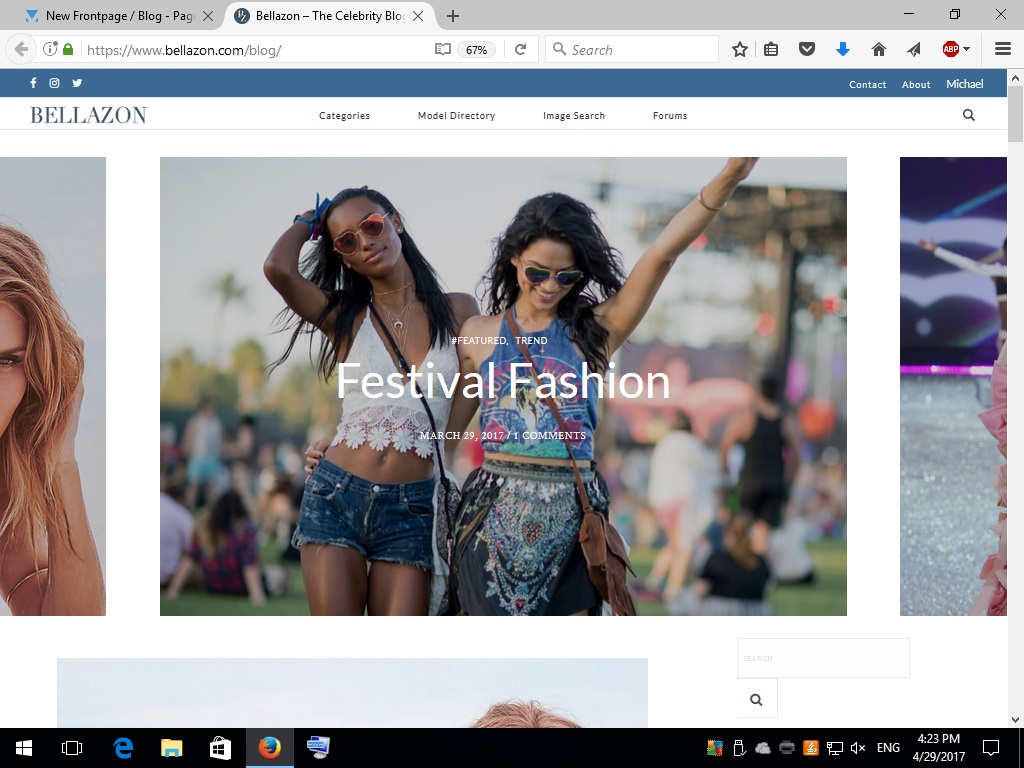Screen dimensions: 1024x768
Task: Open Microsoft Edge from the taskbar
Action: pyautogui.click(x=123, y=748)
